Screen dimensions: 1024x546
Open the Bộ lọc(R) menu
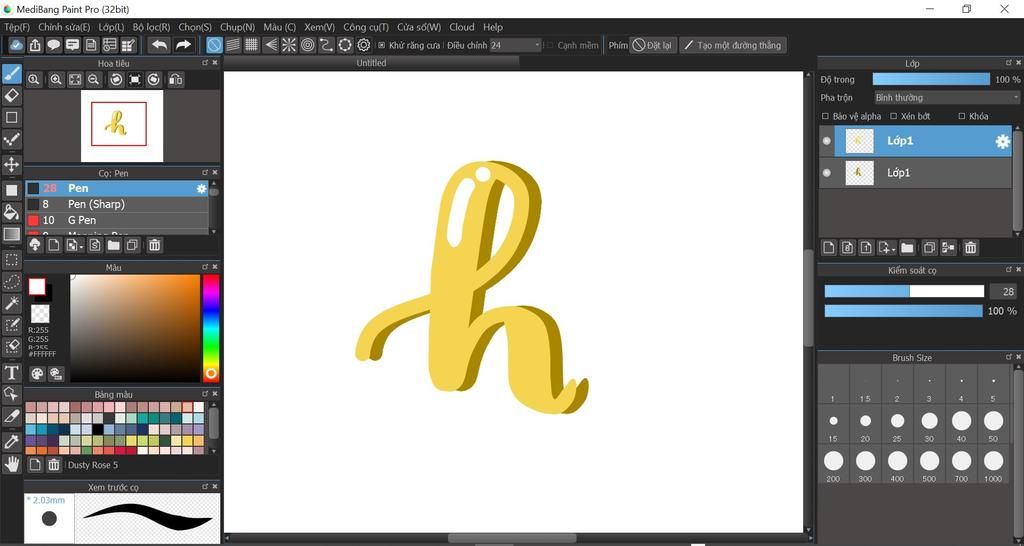151,27
